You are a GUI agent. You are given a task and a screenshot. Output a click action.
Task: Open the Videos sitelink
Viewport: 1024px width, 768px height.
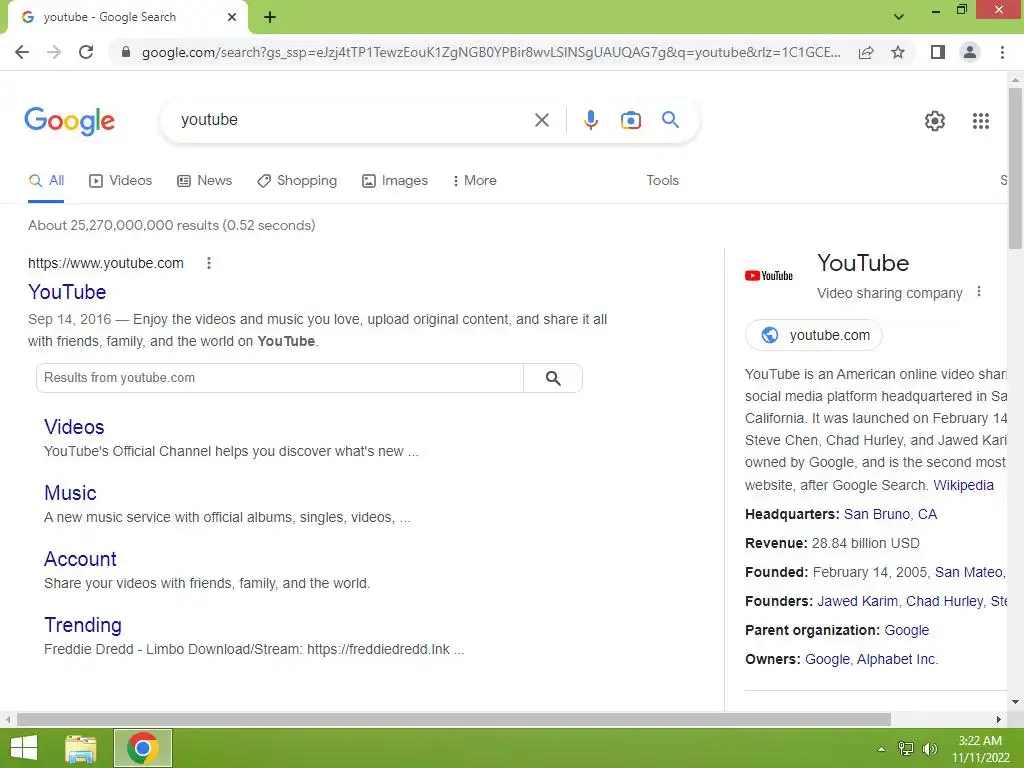[74, 427]
